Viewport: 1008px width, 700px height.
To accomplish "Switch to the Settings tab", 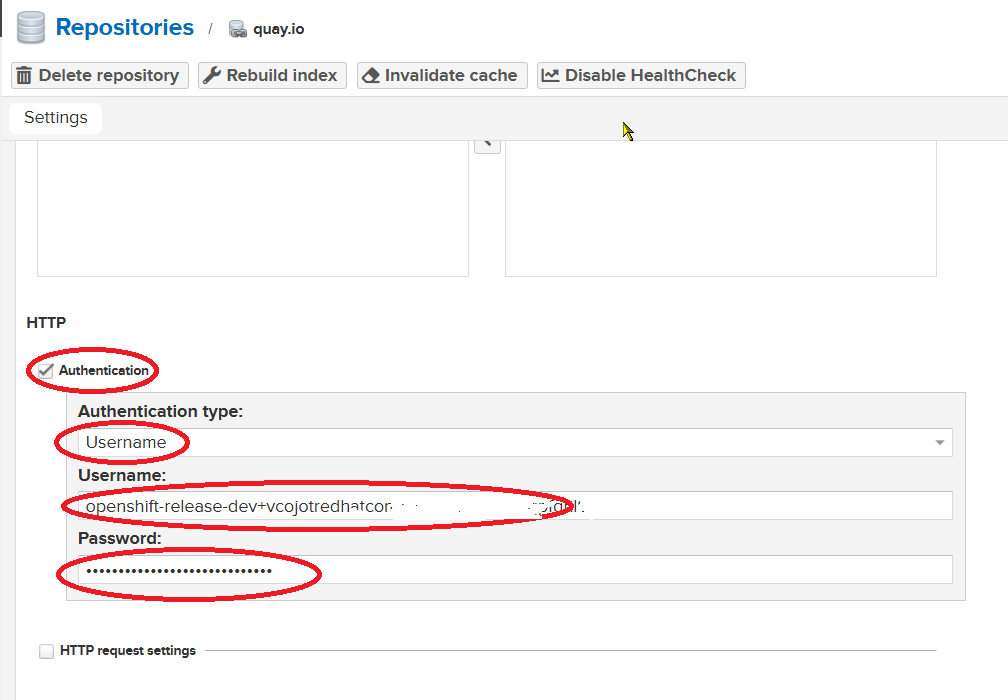I will coord(56,118).
